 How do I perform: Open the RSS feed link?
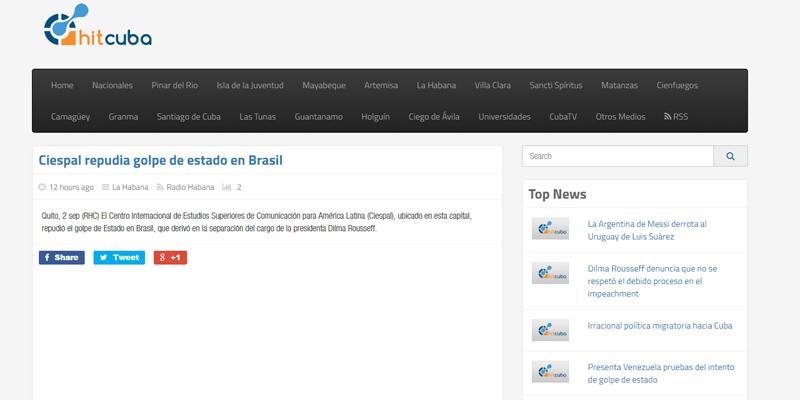click(676, 116)
